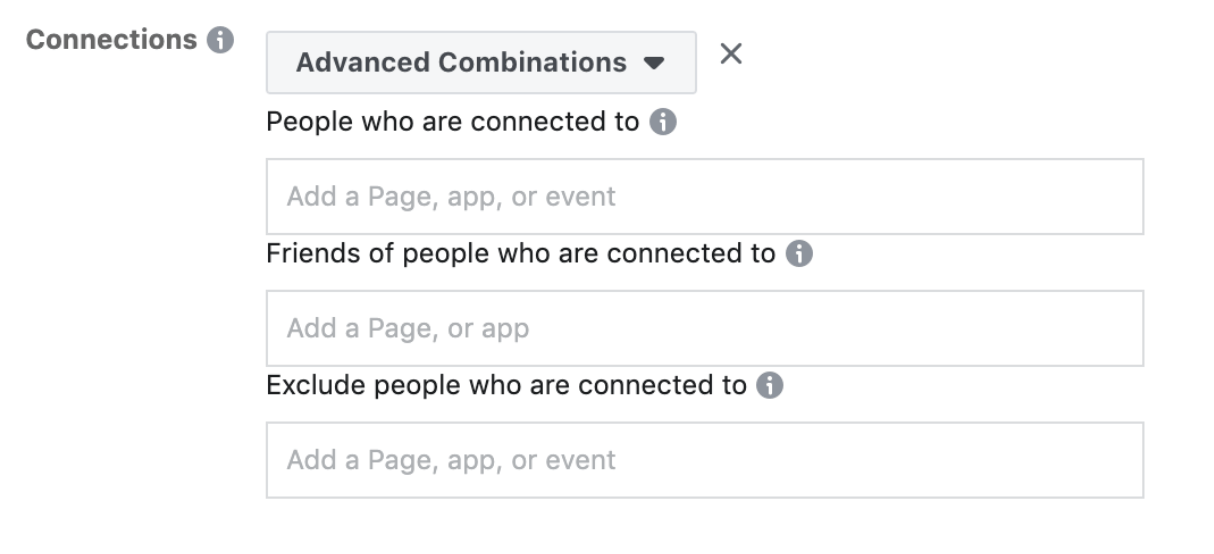1214x554 pixels.
Task: View info icon next to Exclude people
Action: coord(769,386)
